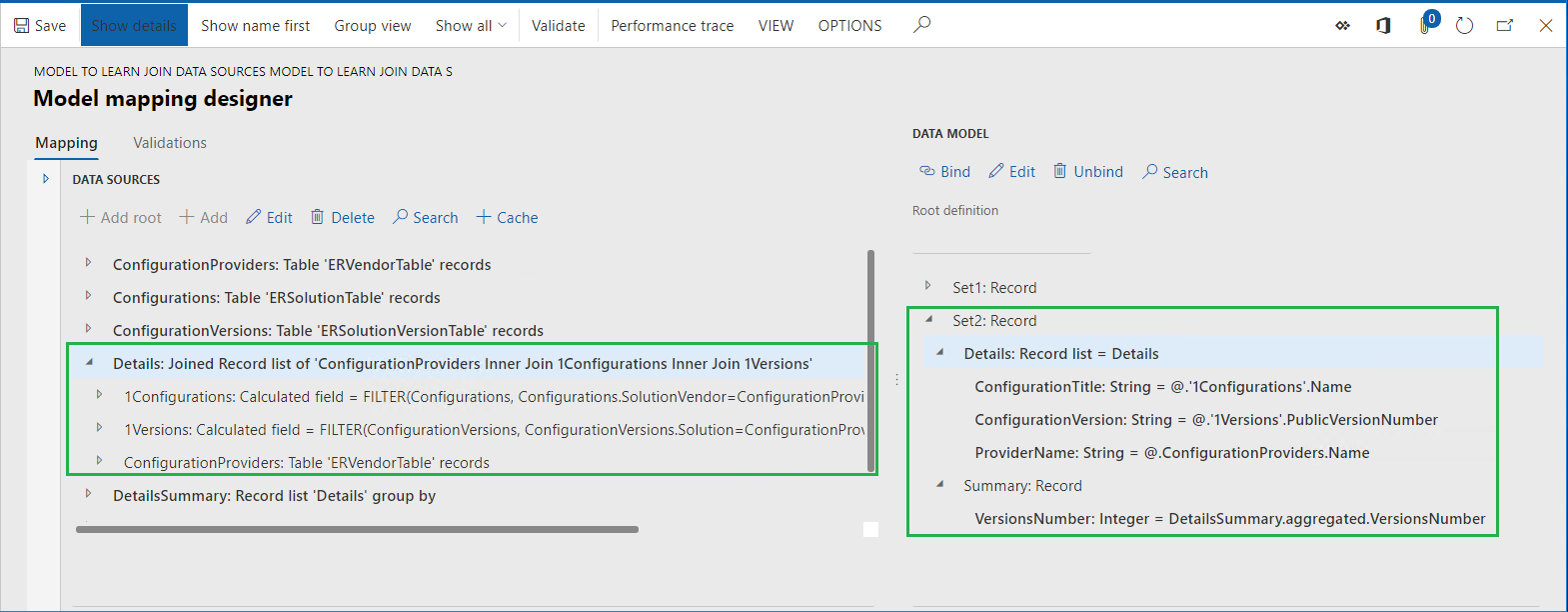Expand ConfigurationProviders ERVendorTable root node
The height and width of the screenshot is (612, 1568).
[88, 263]
